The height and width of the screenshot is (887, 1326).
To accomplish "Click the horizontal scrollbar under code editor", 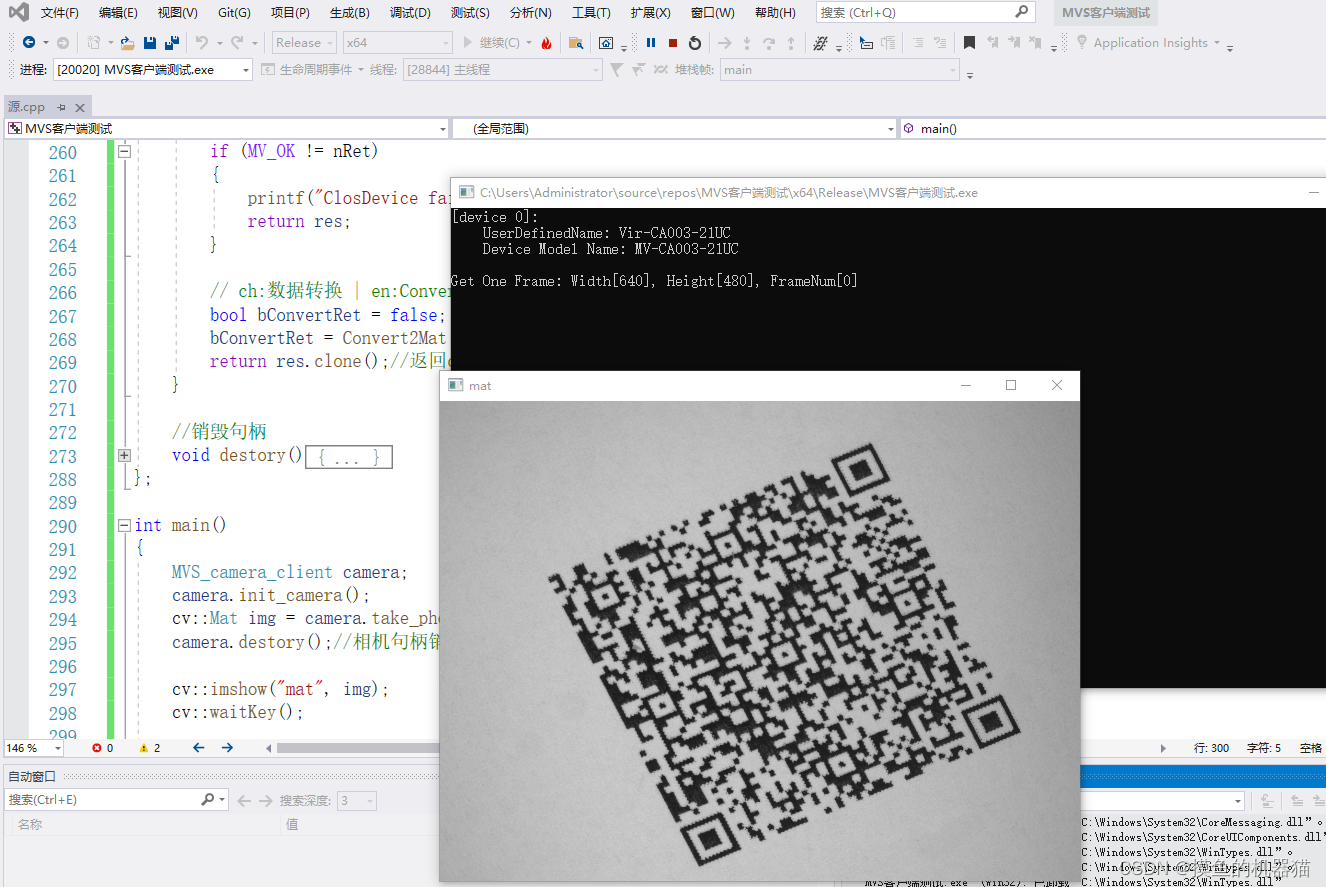I will tap(357, 748).
